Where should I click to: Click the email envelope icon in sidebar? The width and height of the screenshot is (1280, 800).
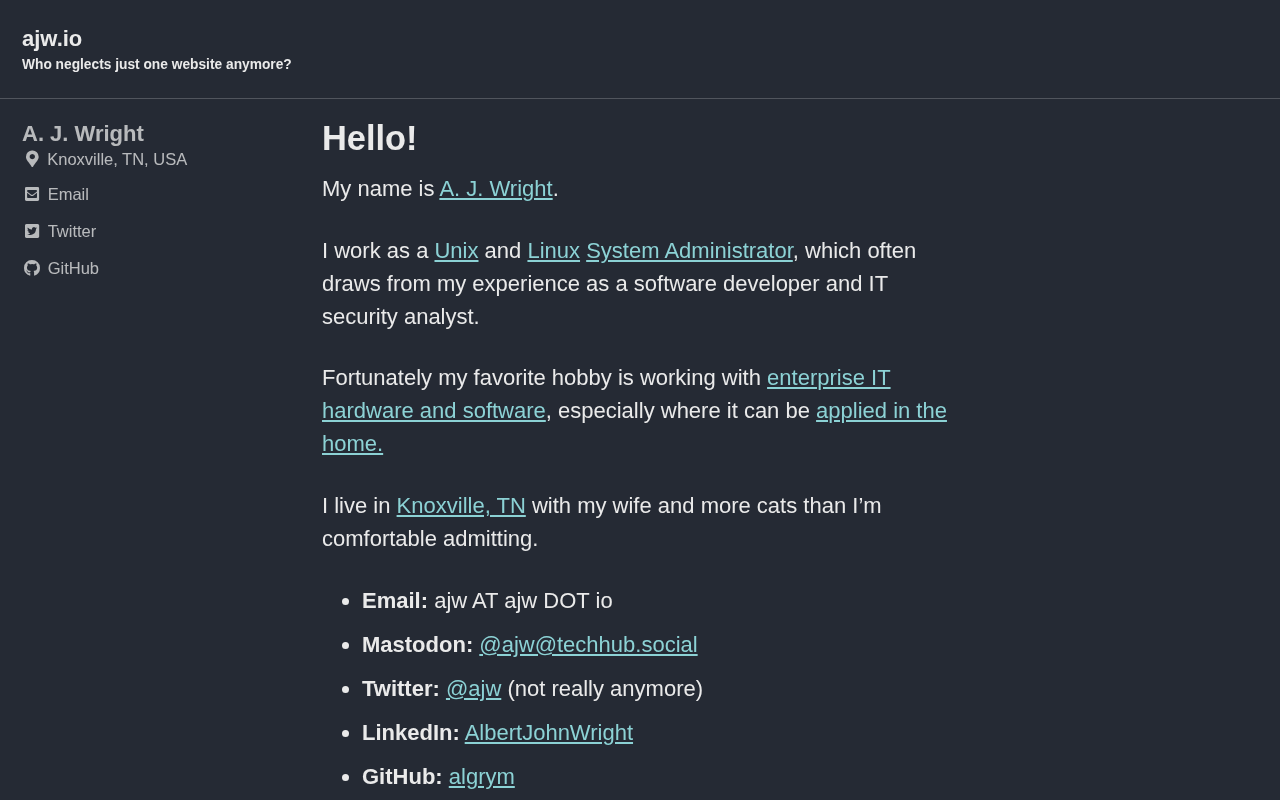pos(32,194)
